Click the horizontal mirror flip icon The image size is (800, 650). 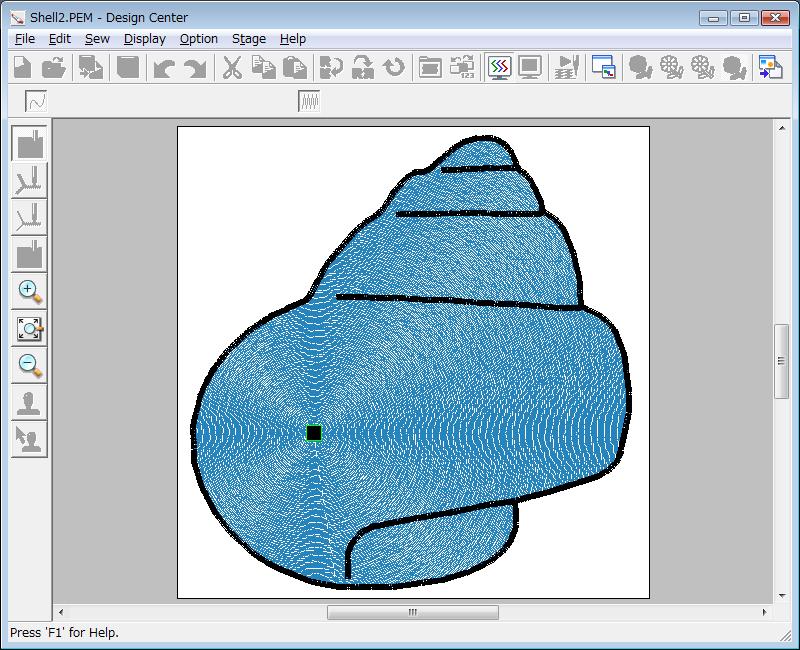click(x=331, y=67)
